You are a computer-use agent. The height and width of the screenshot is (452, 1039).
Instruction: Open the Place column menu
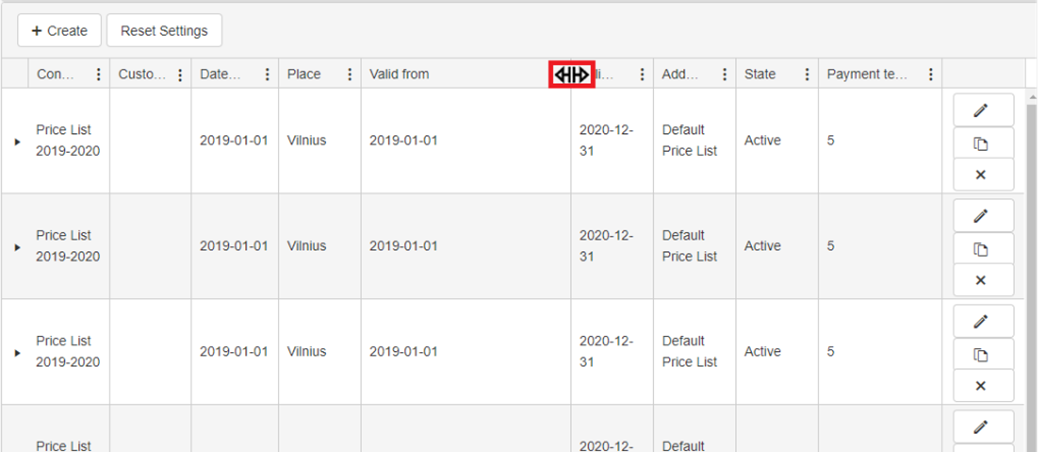coord(350,75)
